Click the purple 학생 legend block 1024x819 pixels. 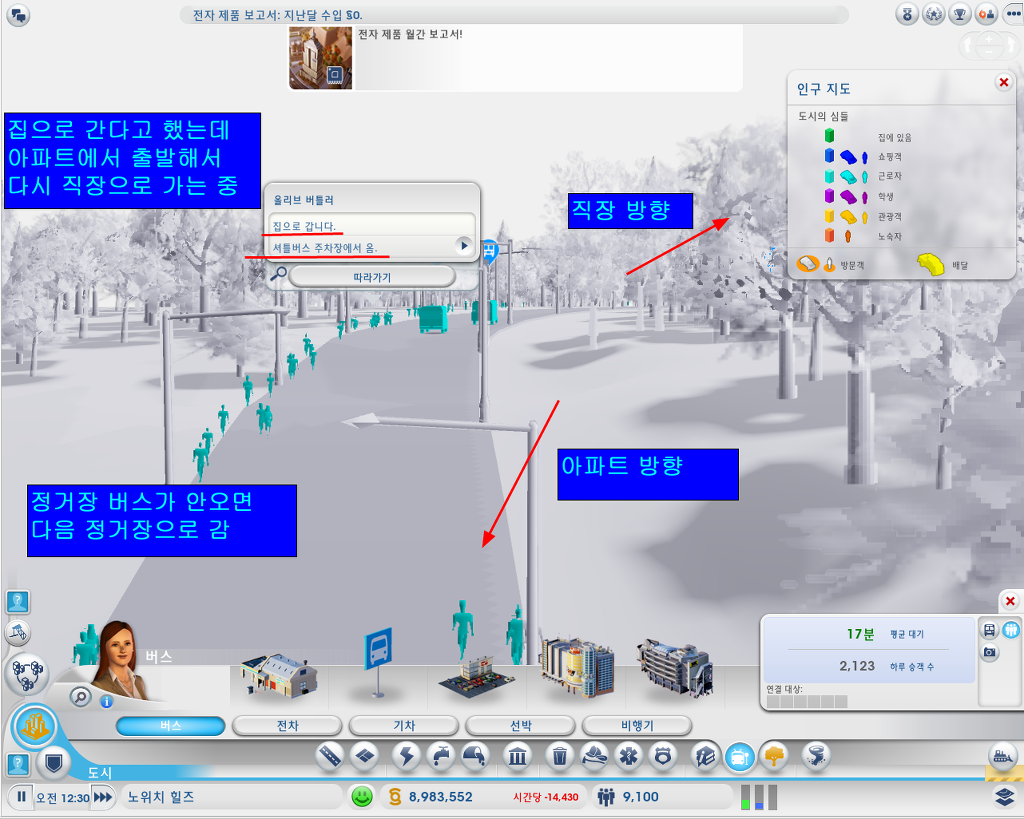coord(829,196)
